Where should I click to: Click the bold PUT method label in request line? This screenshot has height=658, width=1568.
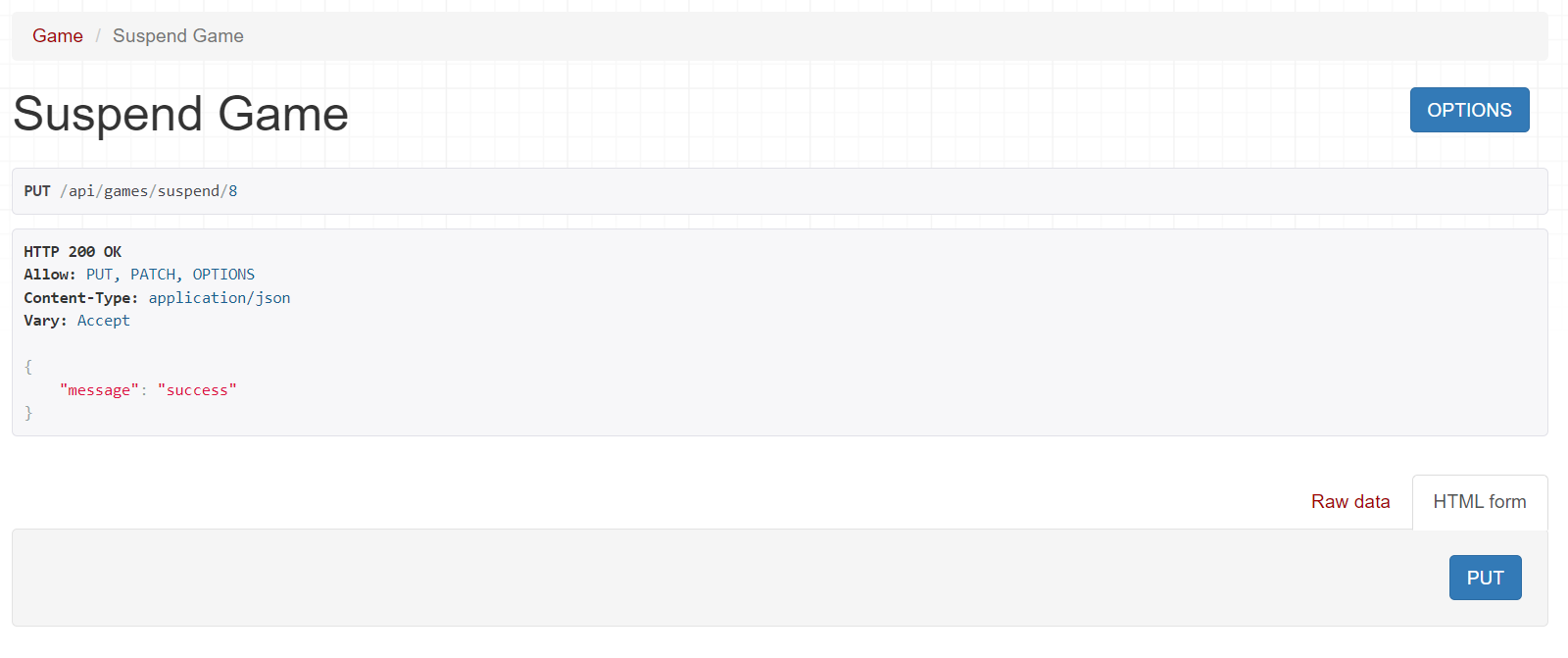pyautogui.click(x=37, y=191)
